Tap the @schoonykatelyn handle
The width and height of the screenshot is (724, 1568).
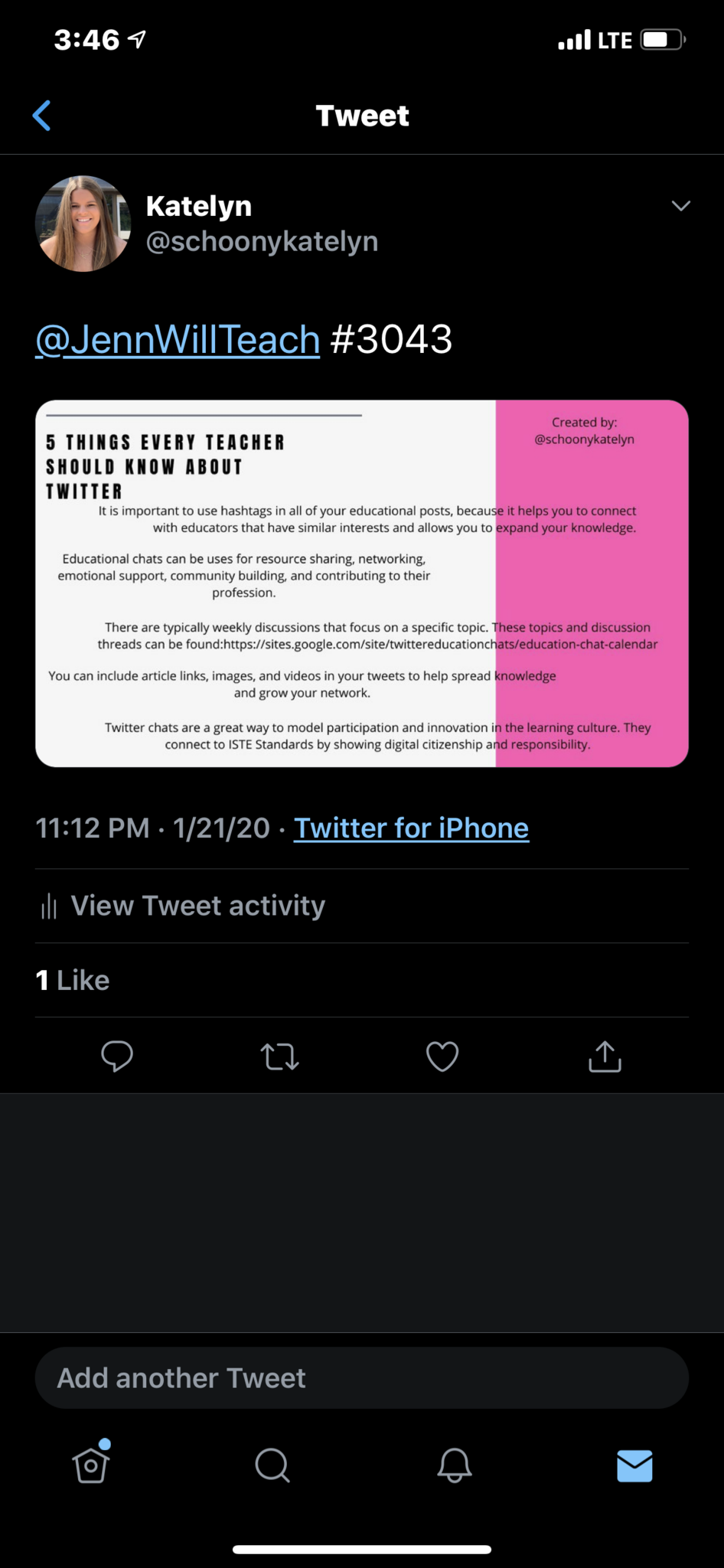tap(262, 241)
